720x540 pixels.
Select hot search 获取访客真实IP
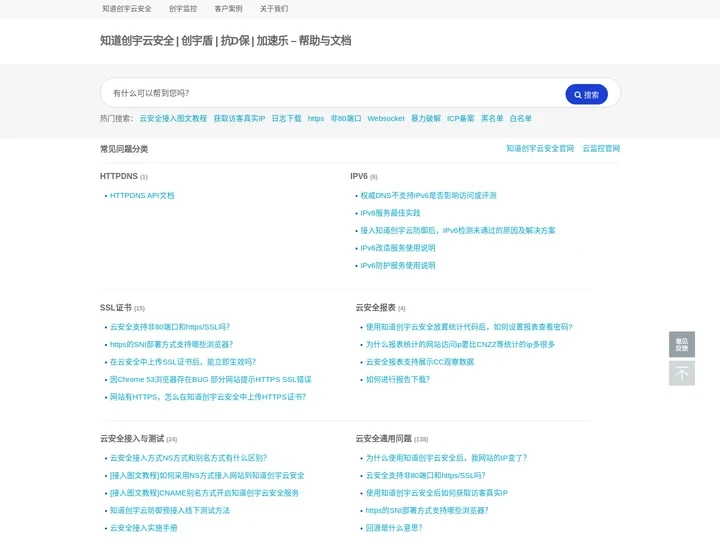click(239, 118)
